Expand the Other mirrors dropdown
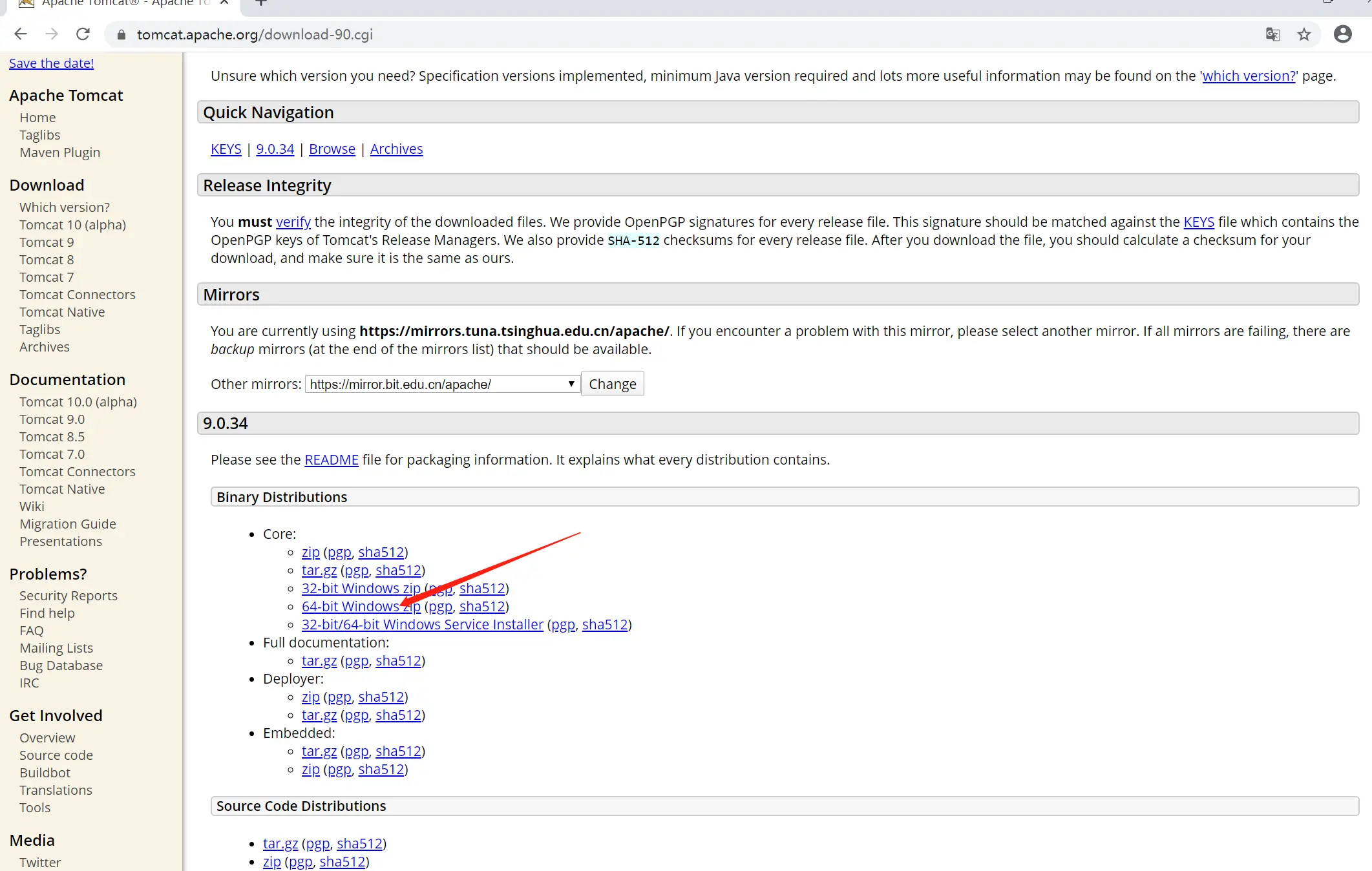1372x871 pixels. coord(442,384)
